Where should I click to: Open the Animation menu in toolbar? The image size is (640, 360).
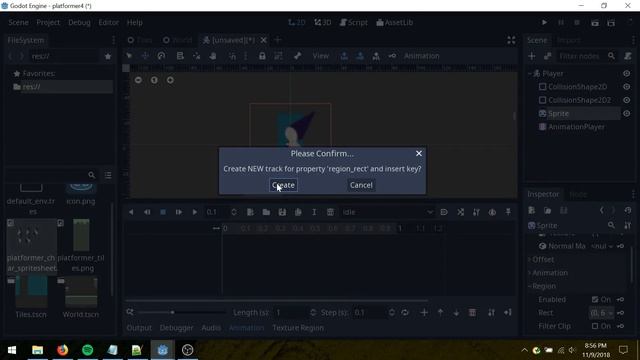pos(422,56)
